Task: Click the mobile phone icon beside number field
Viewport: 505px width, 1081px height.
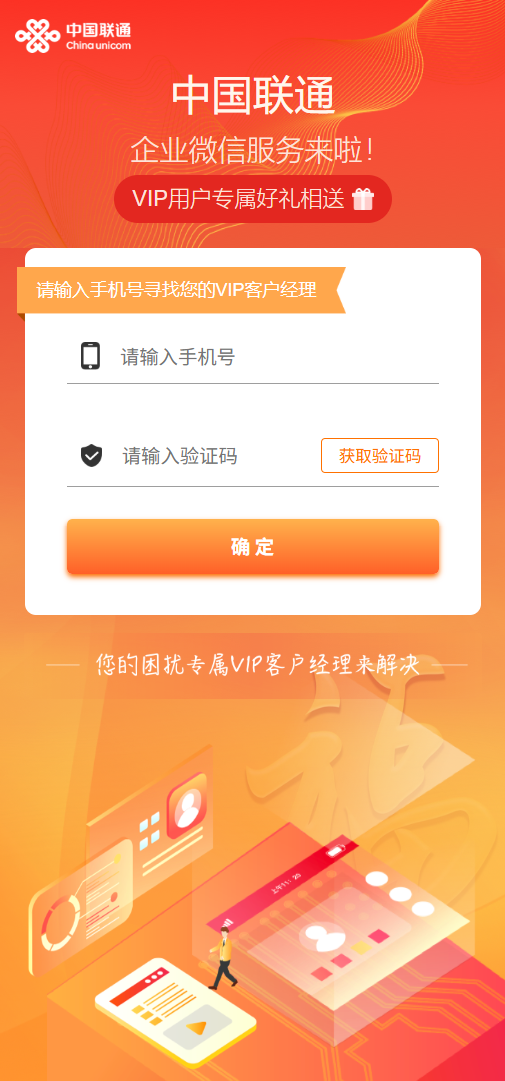Action: [91, 356]
